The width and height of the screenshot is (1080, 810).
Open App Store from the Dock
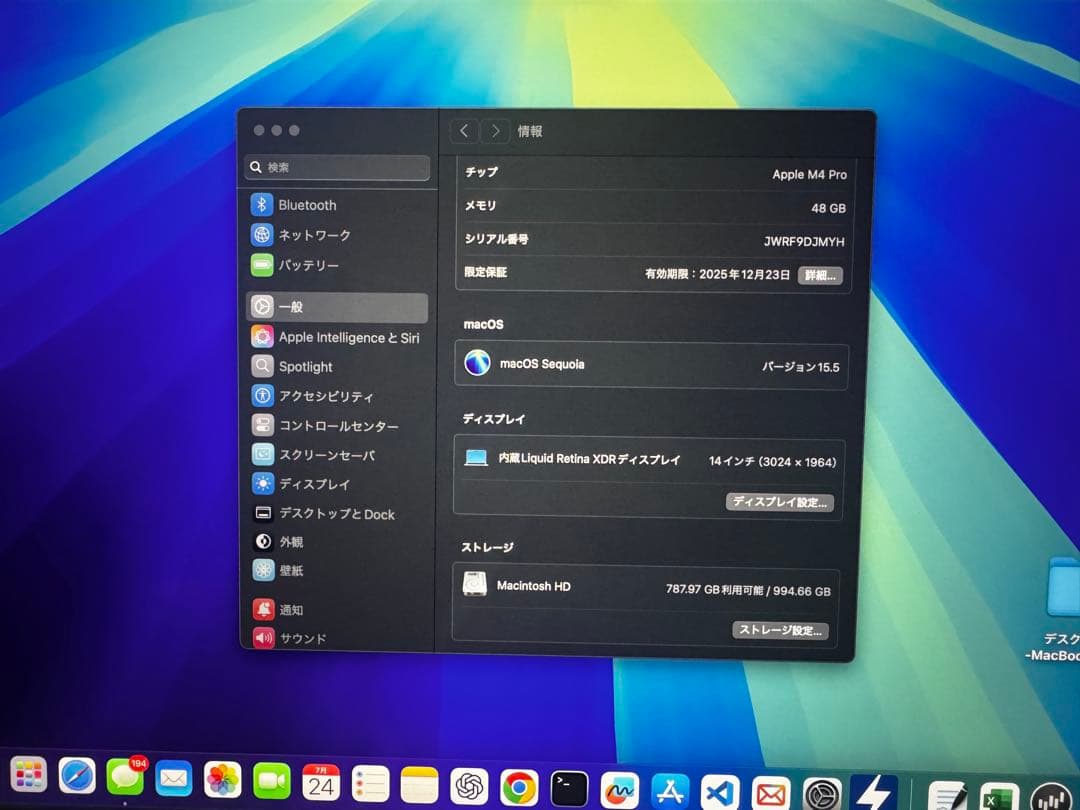tap(670, 792)
